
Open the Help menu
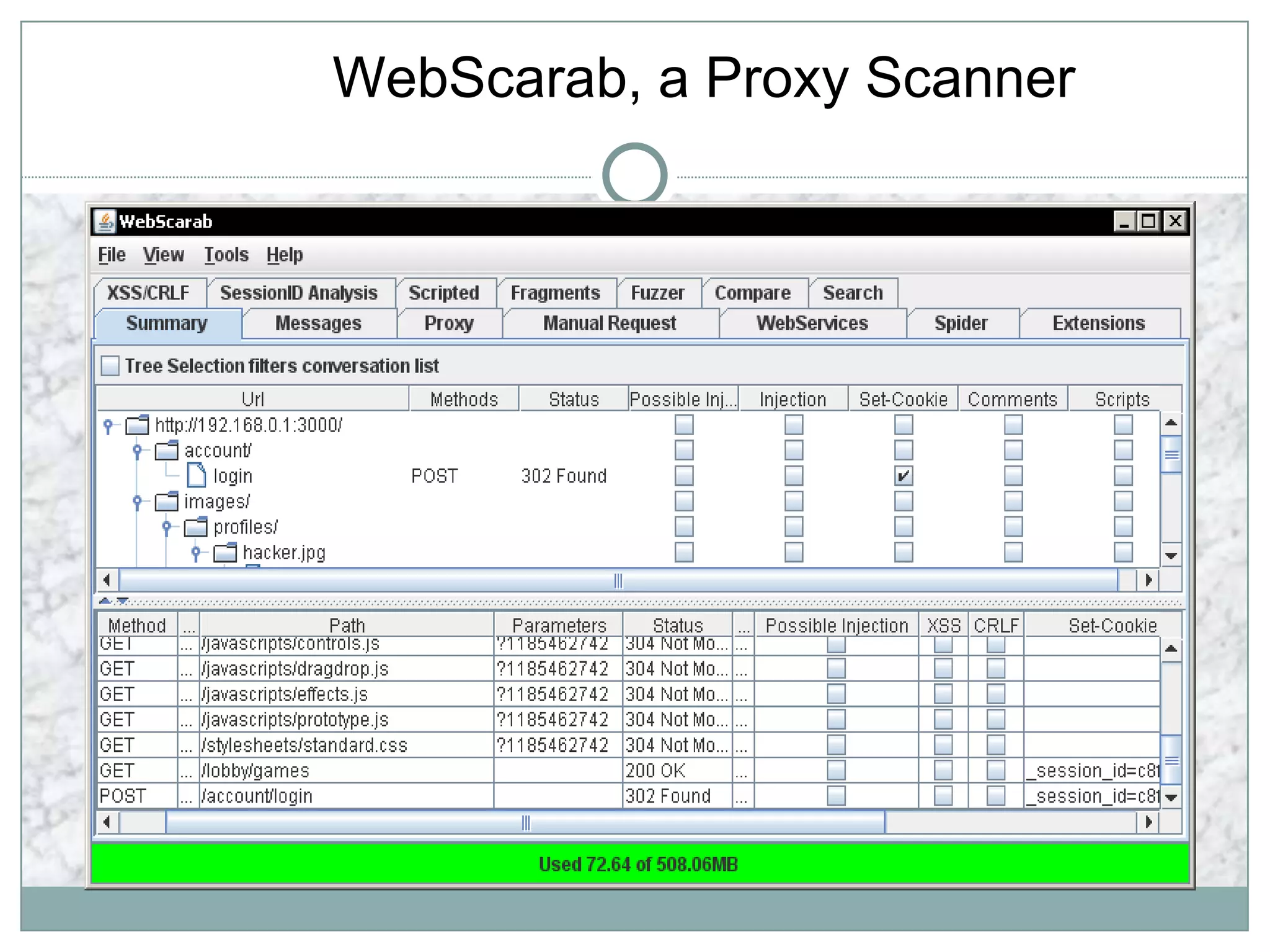285,255
